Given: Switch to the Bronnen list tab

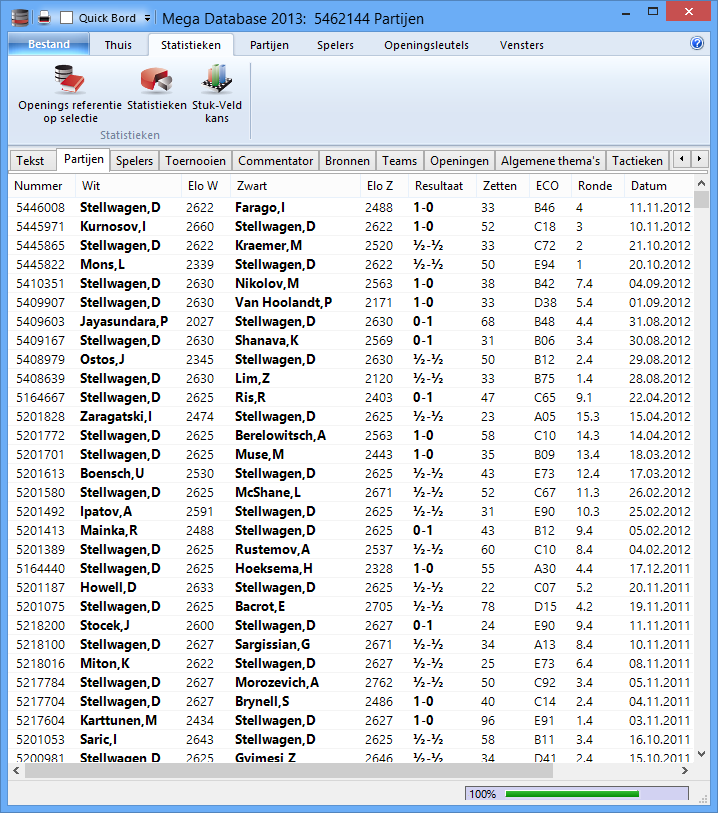Looking at the screenshot, I should pos(347,161).
